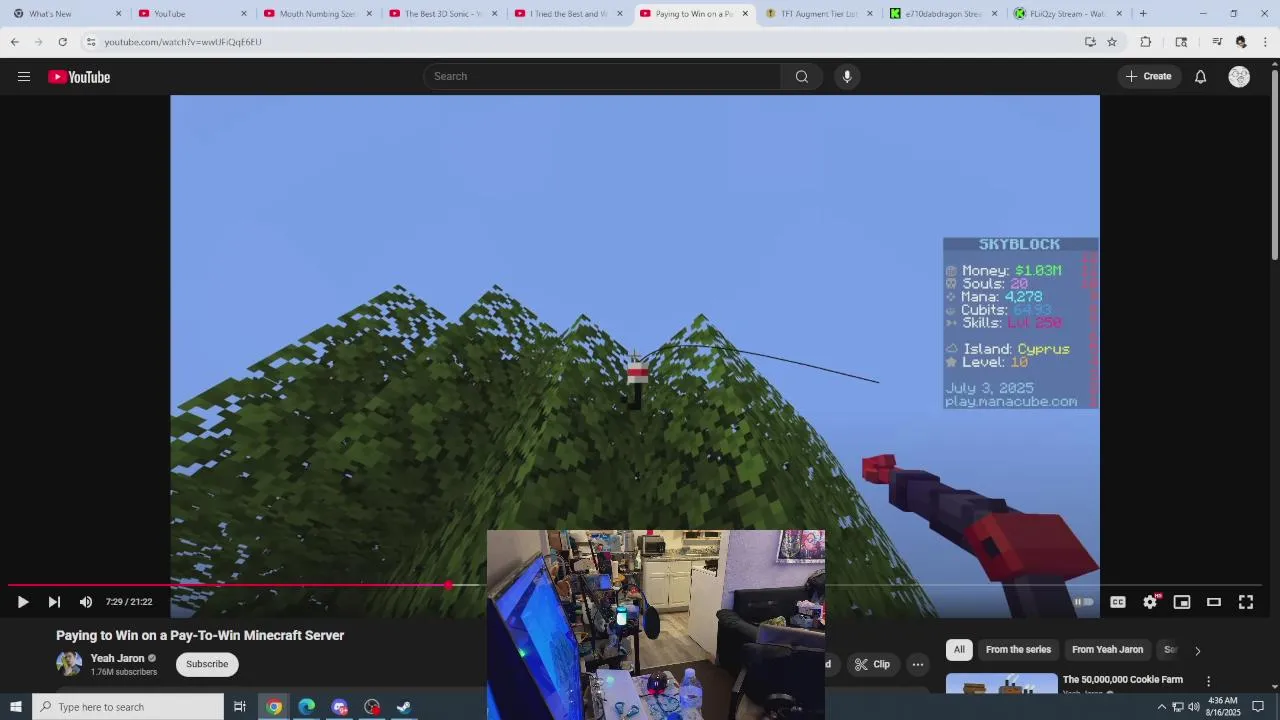Click the Search input field
1280x720 pixels.
click(603, 77)
